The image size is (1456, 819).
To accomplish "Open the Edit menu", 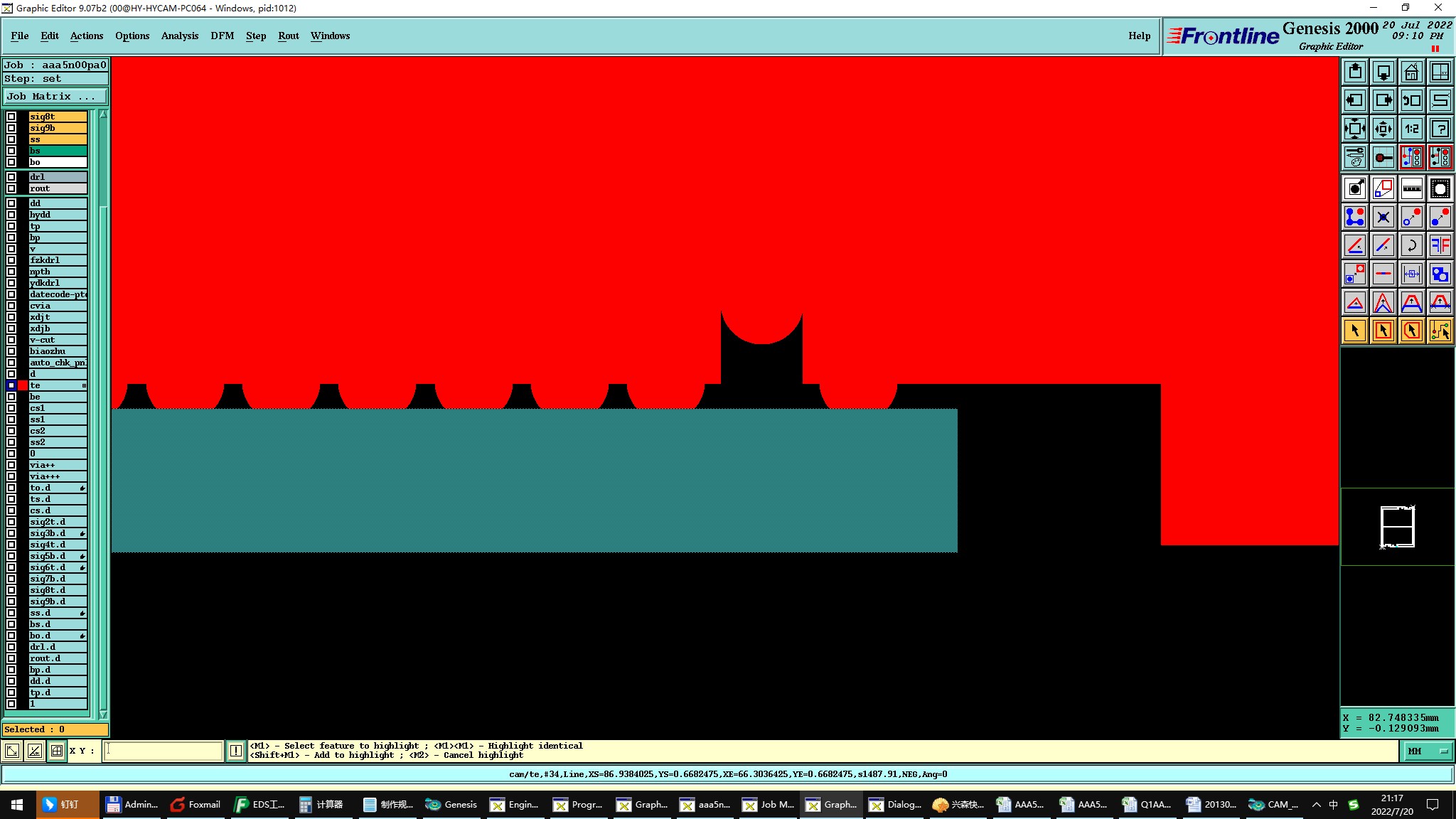I will point(50,36).
